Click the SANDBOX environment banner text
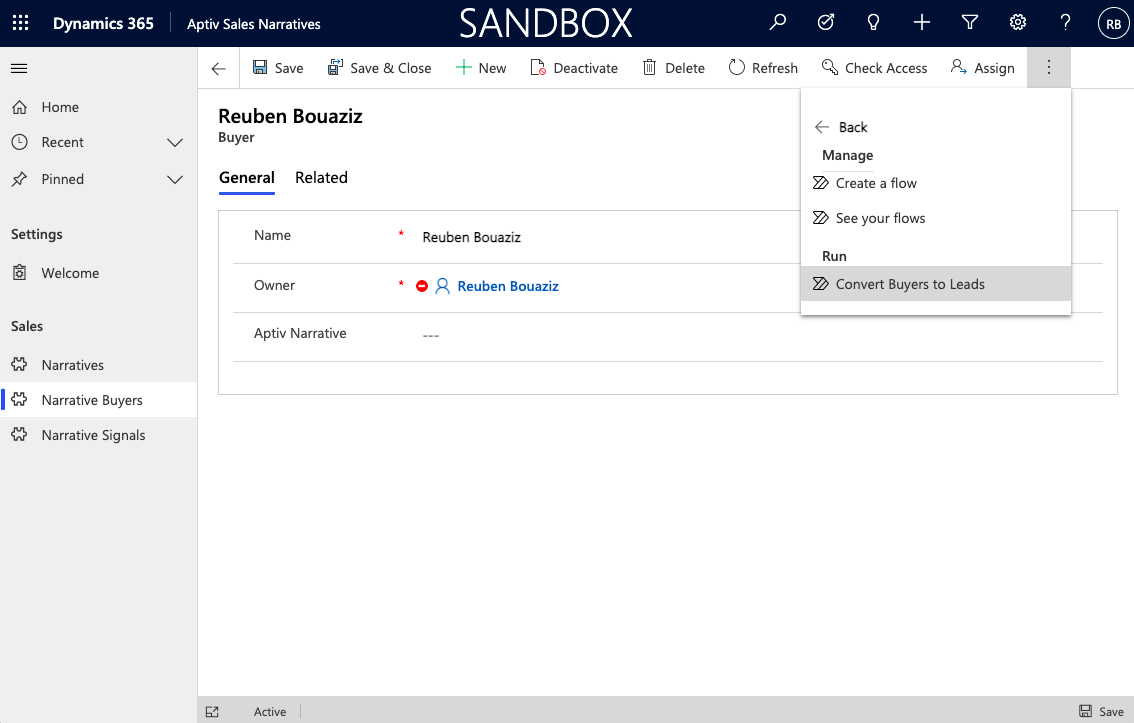Image resolution: width=1134 pixels, height=723 pixels. pyautogui.click(x=546, y=23)
